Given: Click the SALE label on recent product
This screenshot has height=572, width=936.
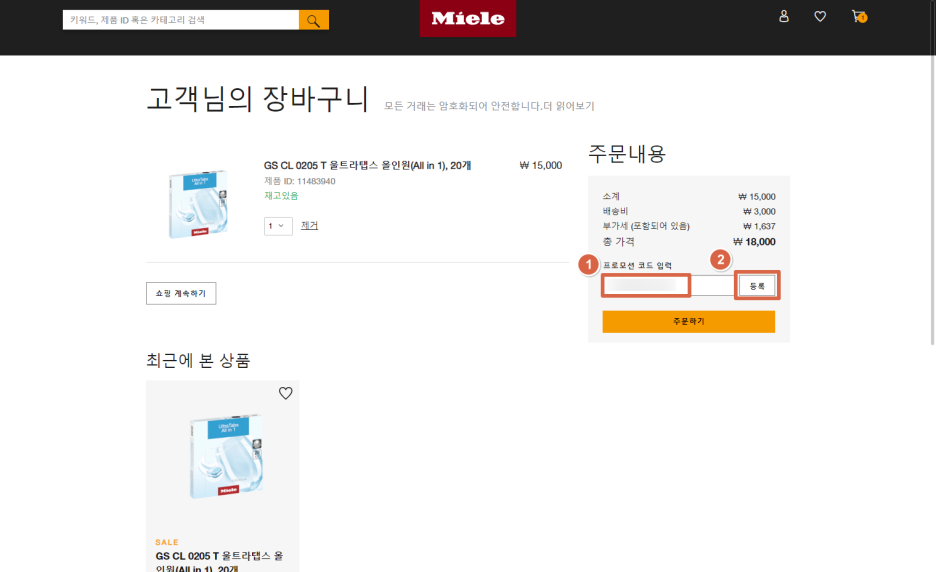Looking at the screenshot, I should click(167, 542).
